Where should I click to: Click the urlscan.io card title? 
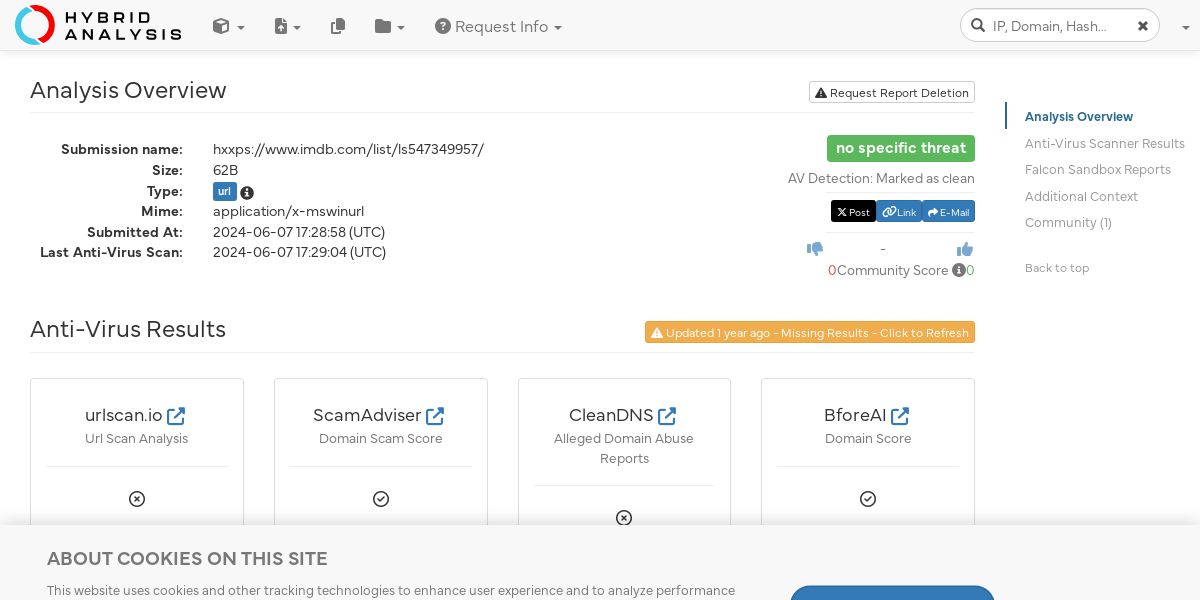point(124,415)
